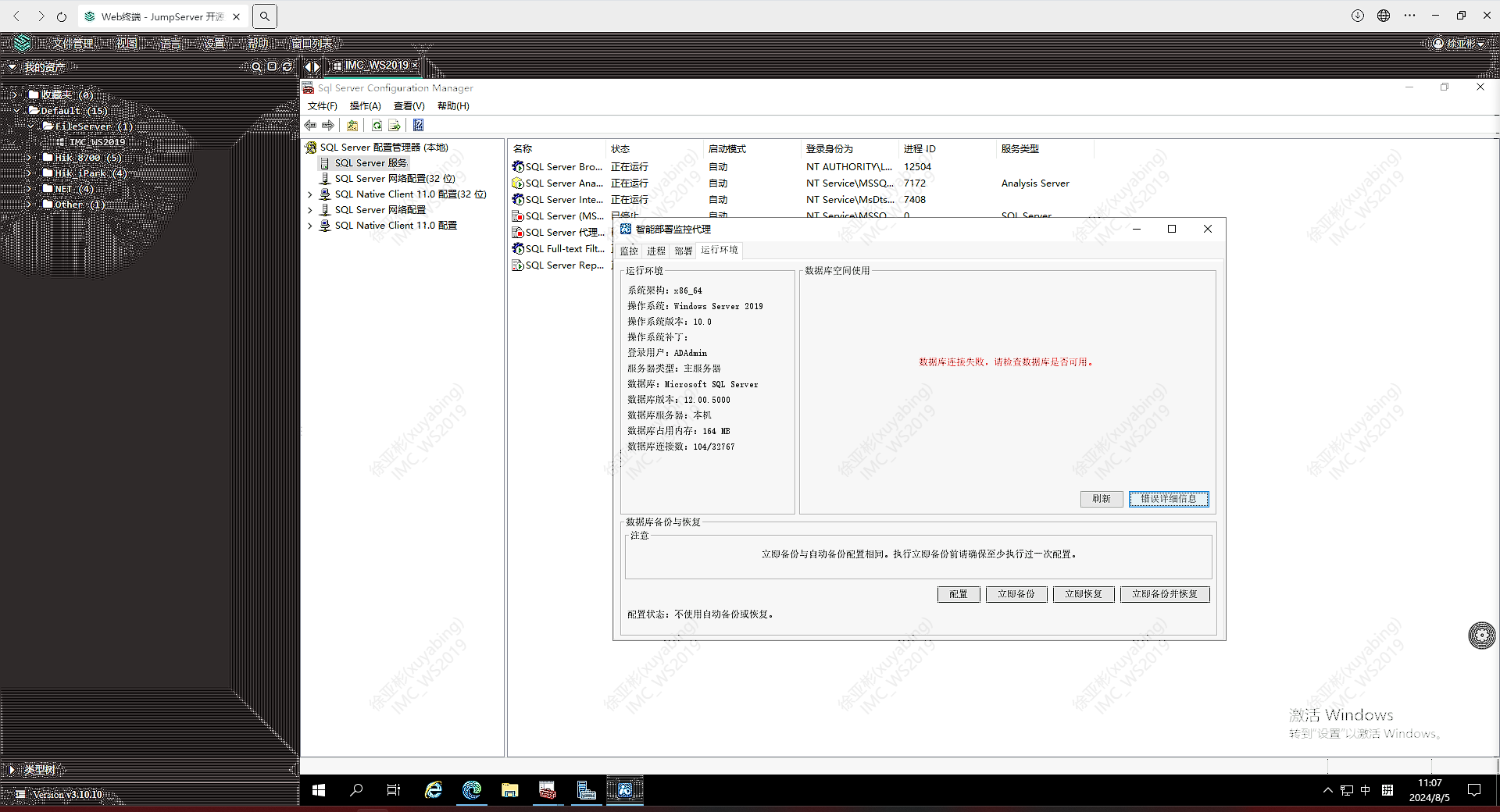Click the 立即备份 button
This screenshot has width=1500, height=812.
pyautogui.click(x=1016, y=594)
